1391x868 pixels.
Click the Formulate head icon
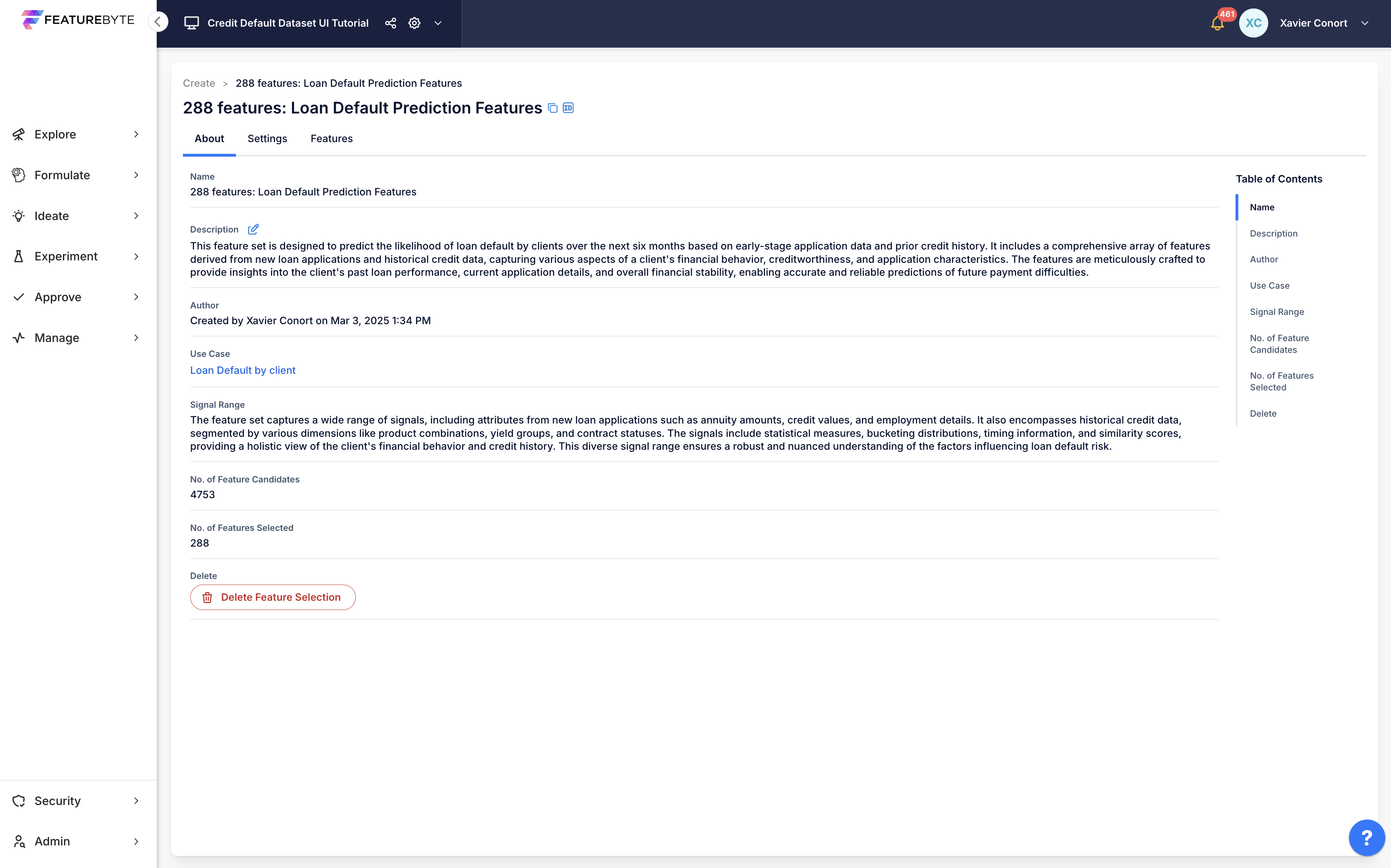(x=19, y=175)
